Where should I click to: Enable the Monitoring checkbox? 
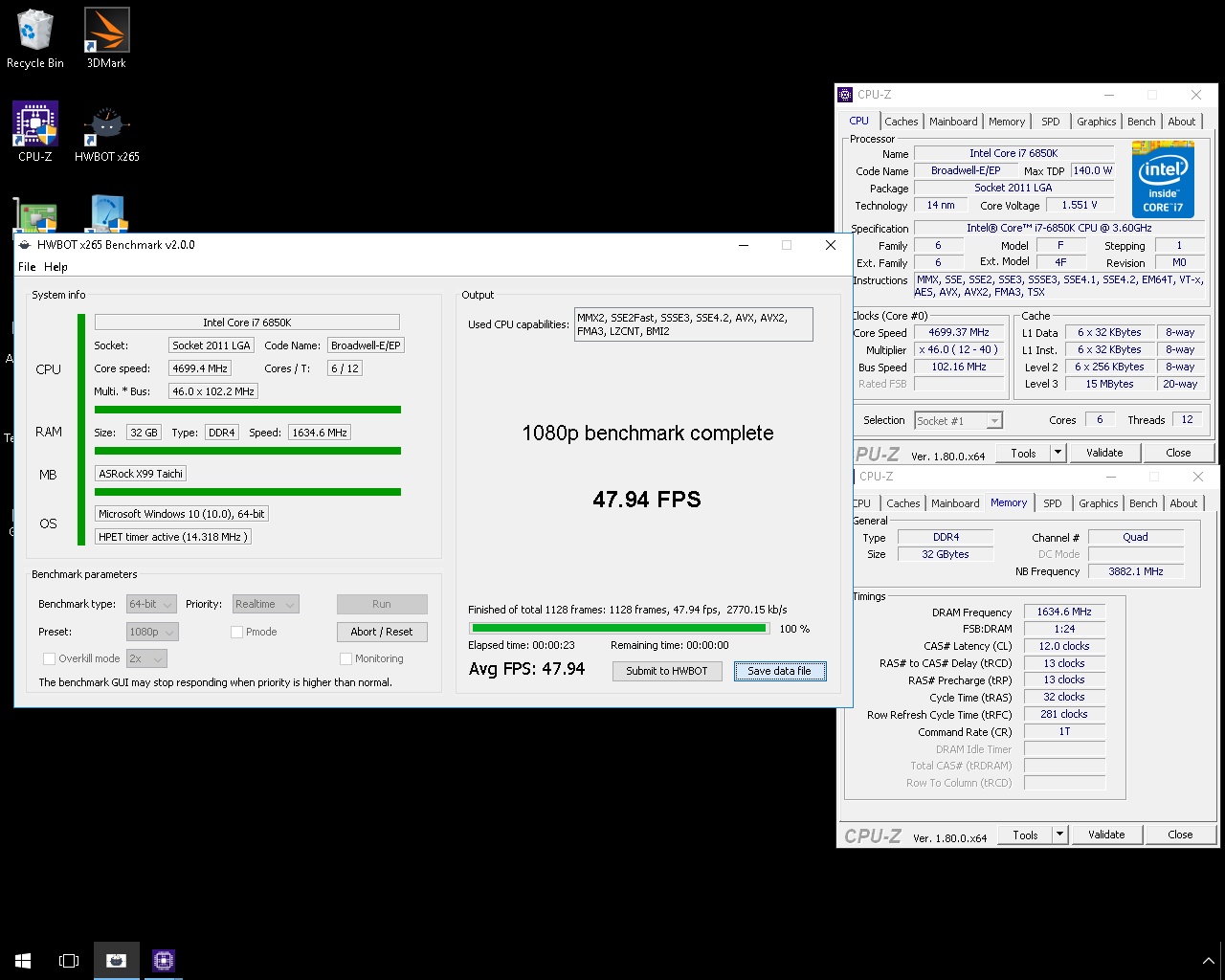tap(345, 658)
